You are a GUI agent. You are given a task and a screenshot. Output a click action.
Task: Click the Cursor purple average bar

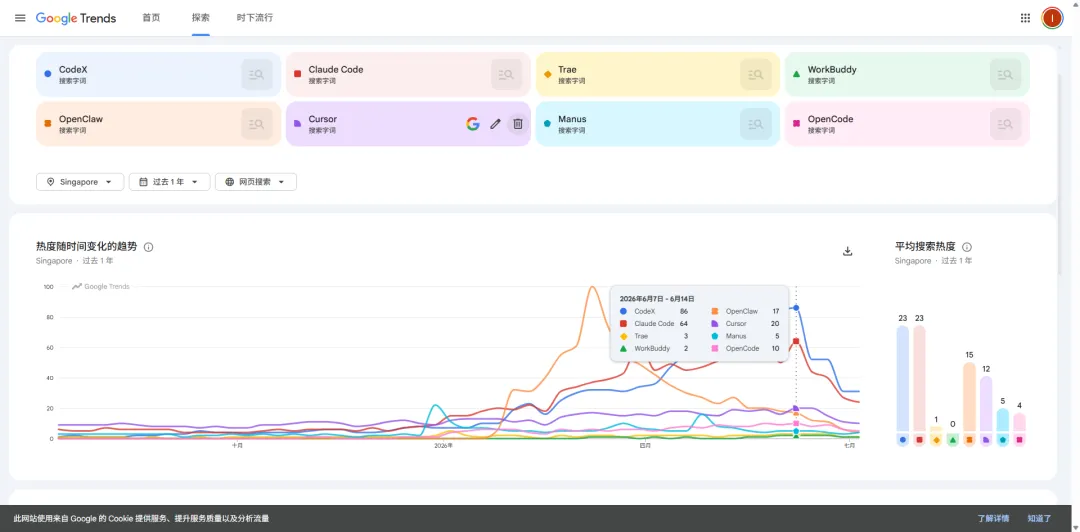(986, 404)
